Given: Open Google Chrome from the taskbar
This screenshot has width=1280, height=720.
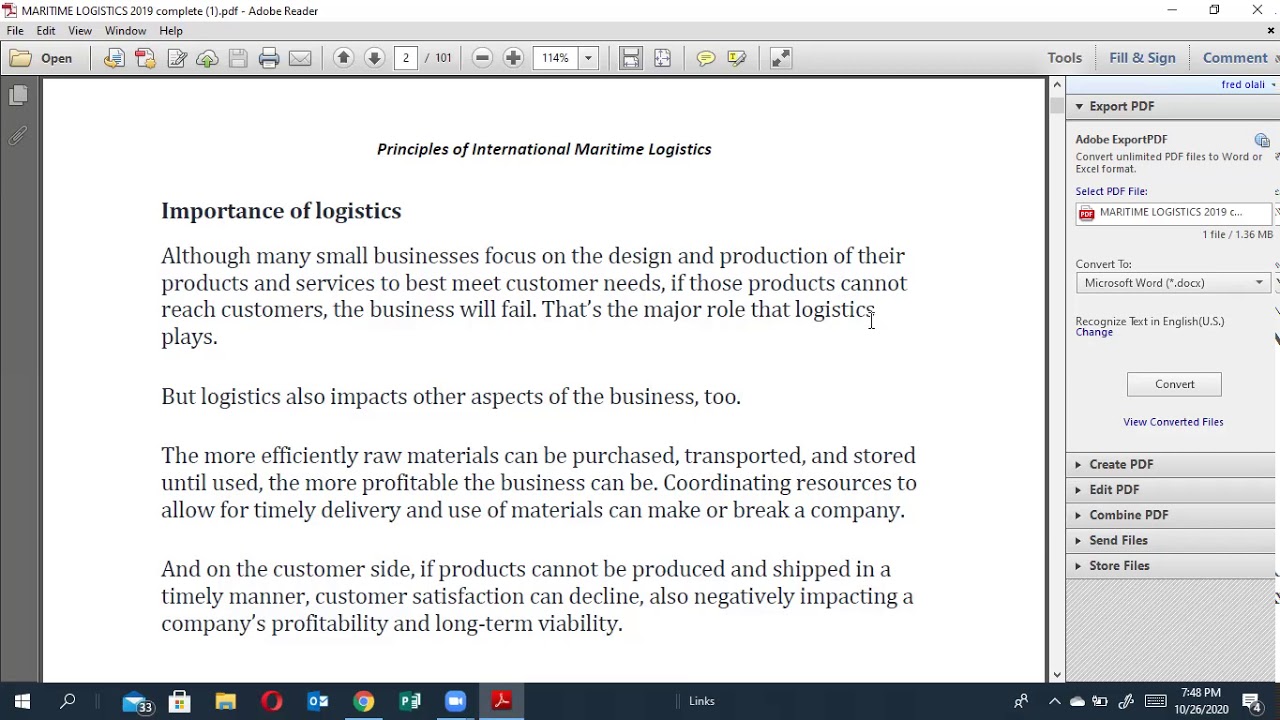Looking at the screenshot, I should [364, 702].
